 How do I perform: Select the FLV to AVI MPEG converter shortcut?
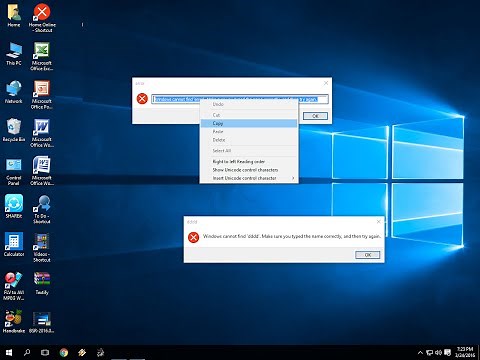(x=14, y=286)
